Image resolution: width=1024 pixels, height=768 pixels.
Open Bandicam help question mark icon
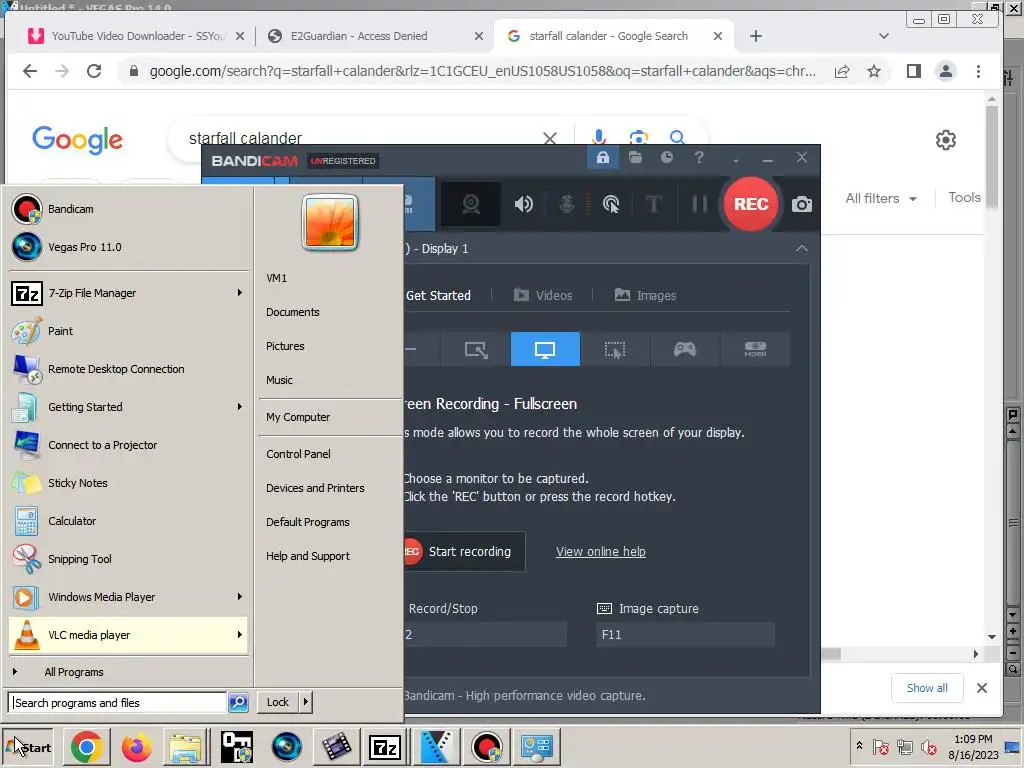pyautogui.click(x=699, y=157)
